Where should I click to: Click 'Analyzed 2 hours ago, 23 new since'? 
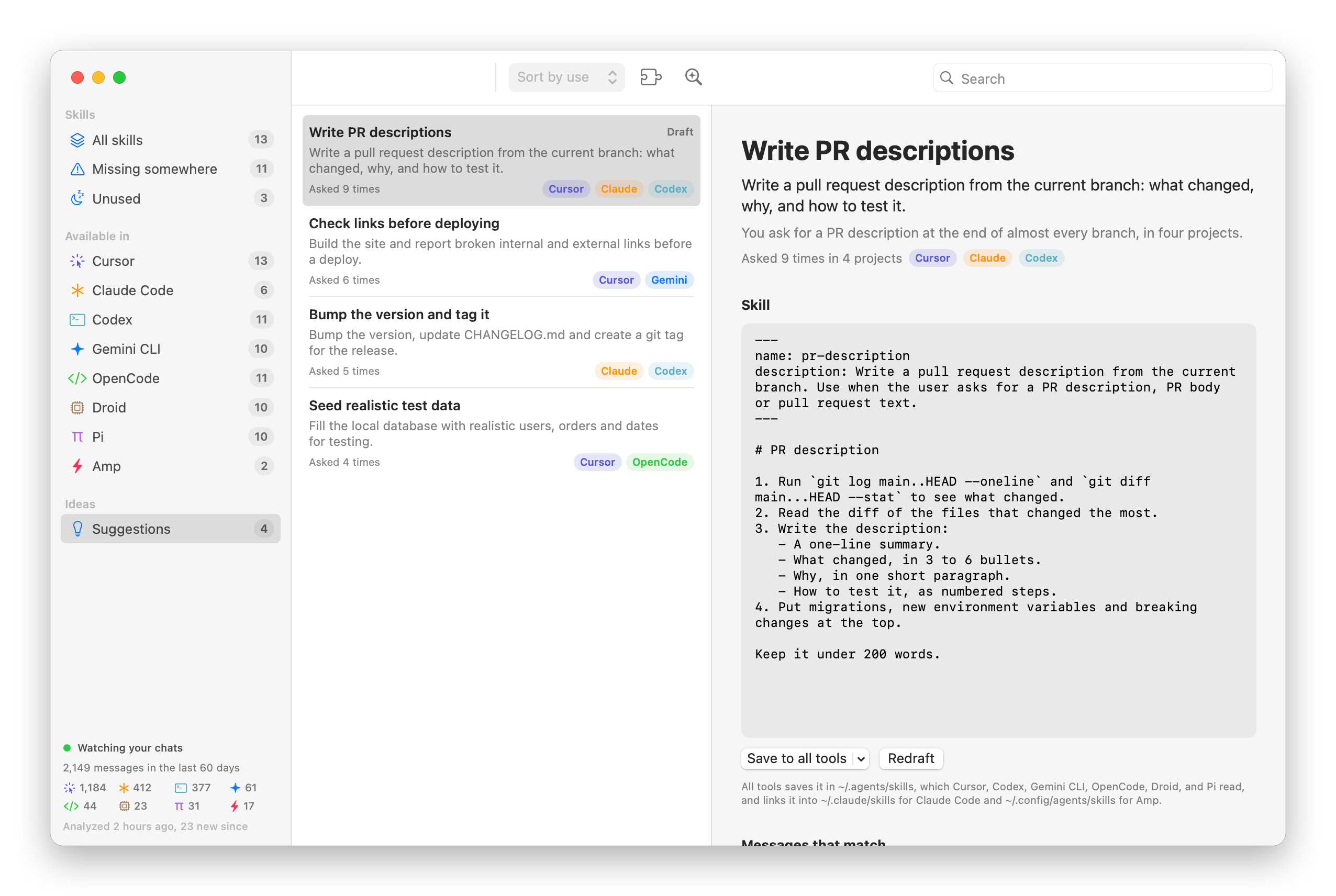point(155,826)
